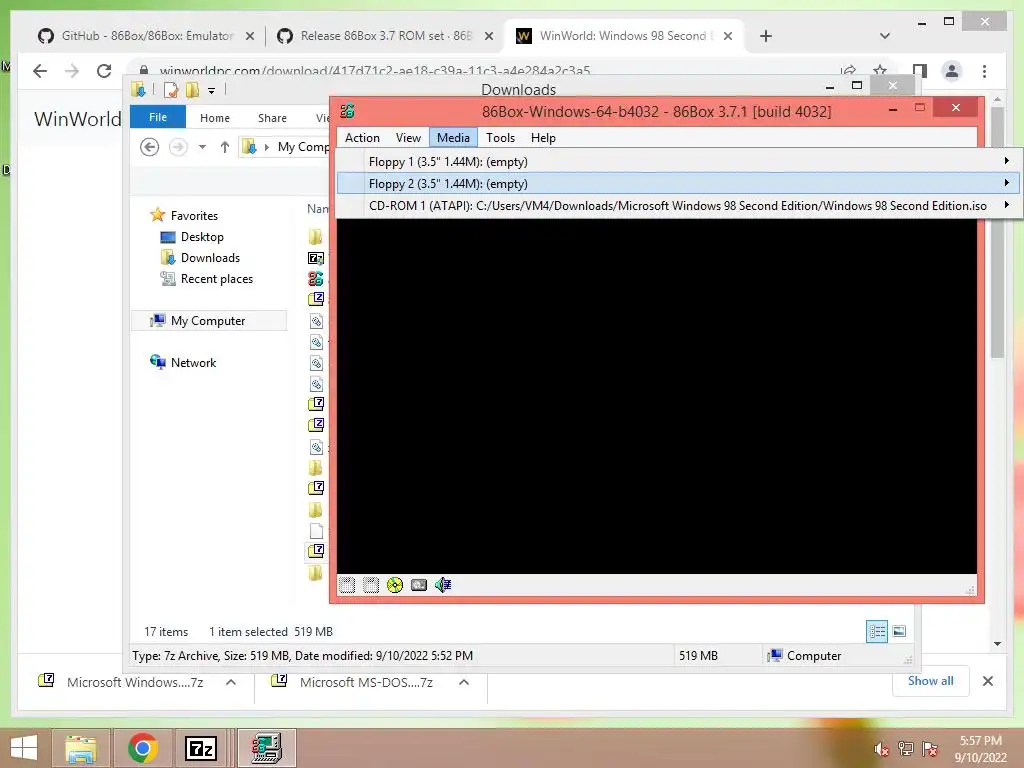Image resolution: width=1024 pixels, height=768 pixels.
Task: Click the GitHub 86Box/86Box browser tab
Action: coord(145,35)
